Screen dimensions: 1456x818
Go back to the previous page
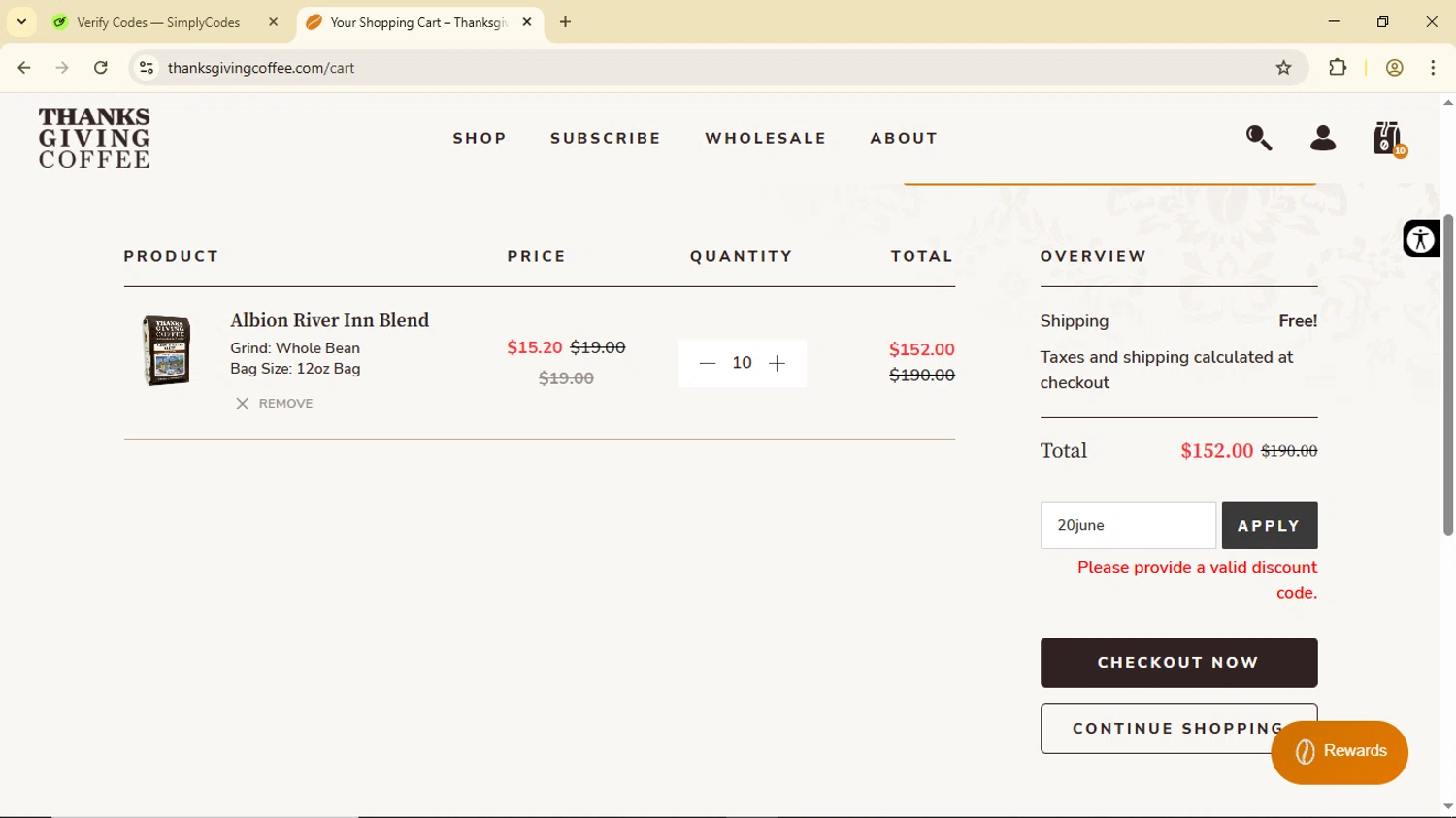click(x=24, y=68)
